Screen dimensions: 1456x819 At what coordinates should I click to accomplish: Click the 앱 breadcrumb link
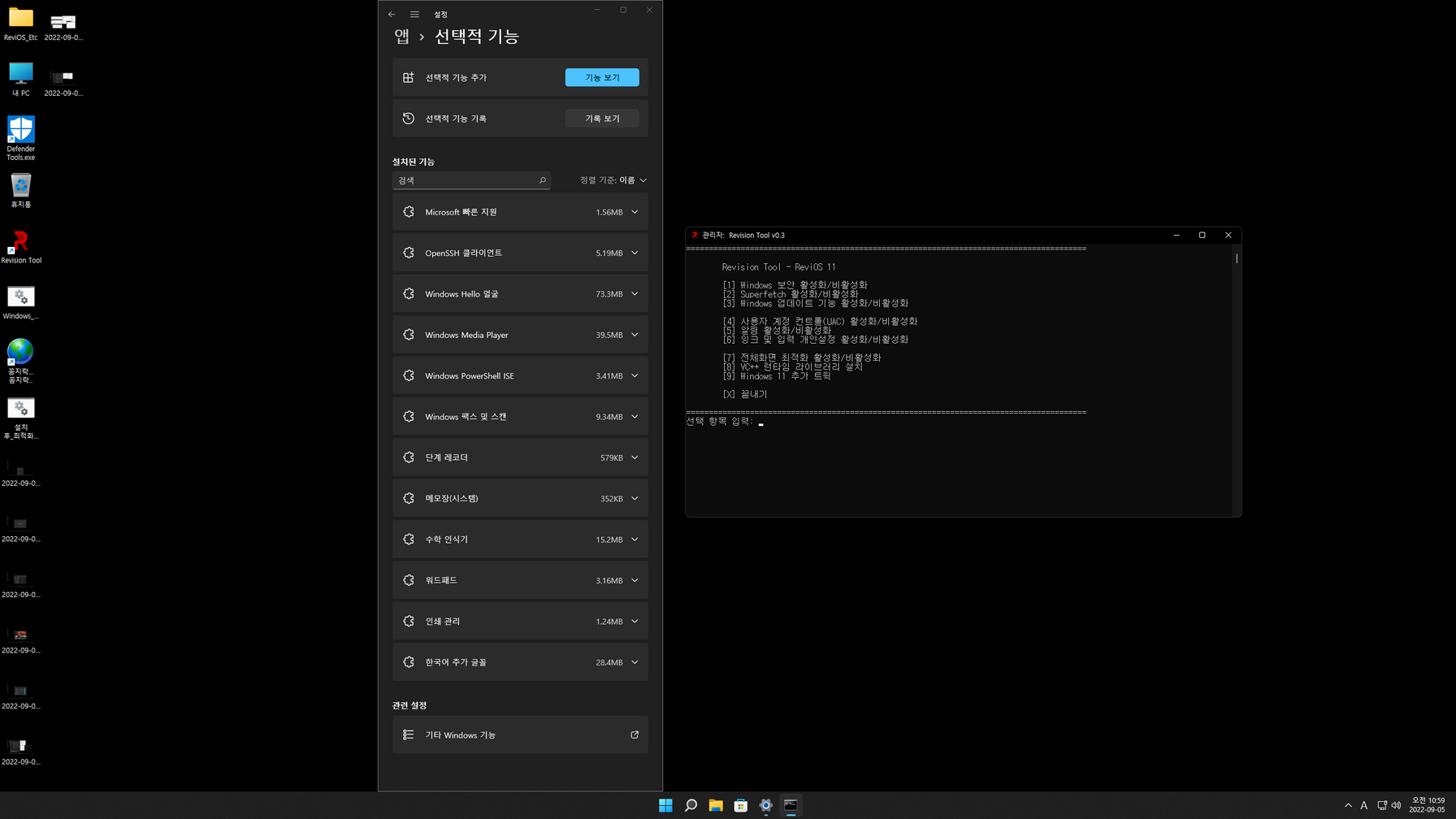click(401, 36)
